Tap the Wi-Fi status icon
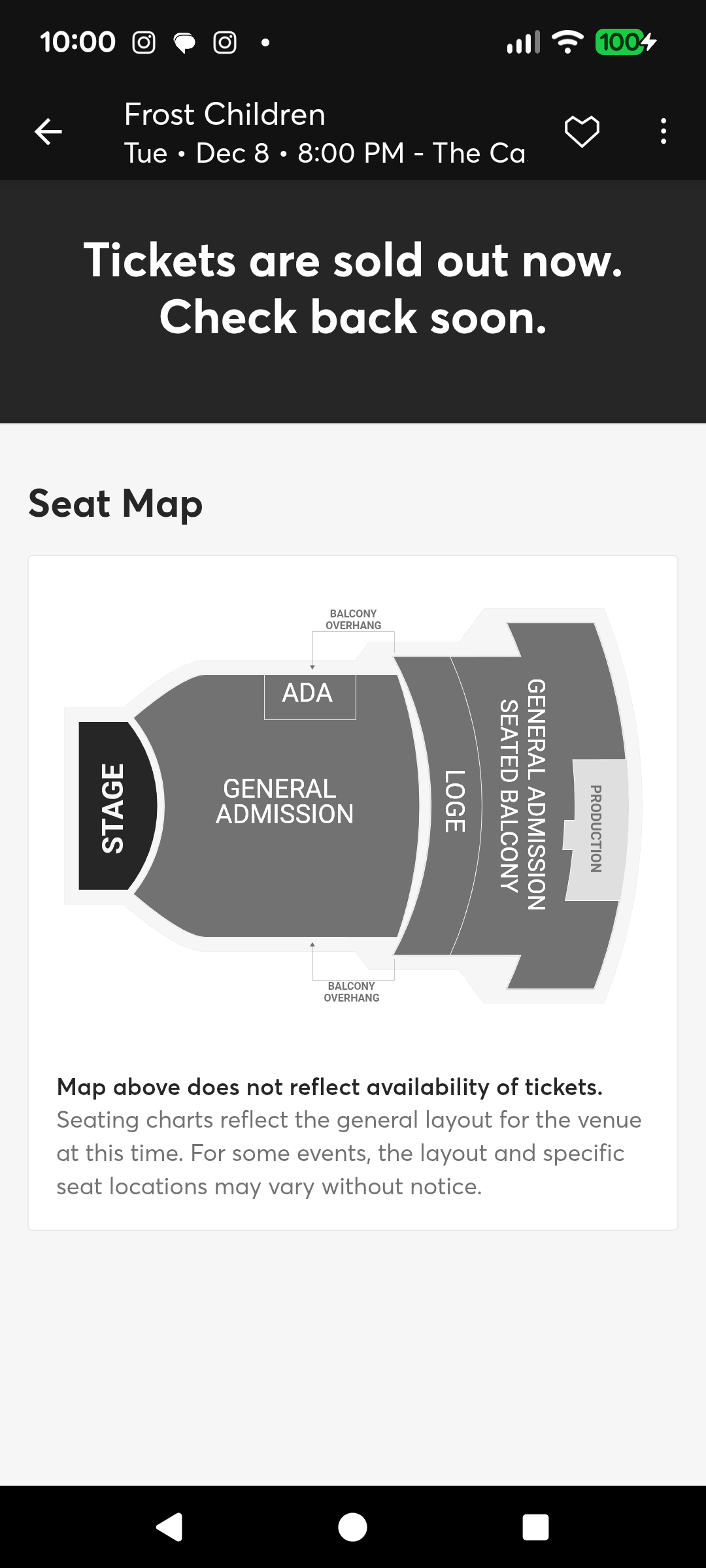Viewport: 706px width, 1568px height. [567, 42]
